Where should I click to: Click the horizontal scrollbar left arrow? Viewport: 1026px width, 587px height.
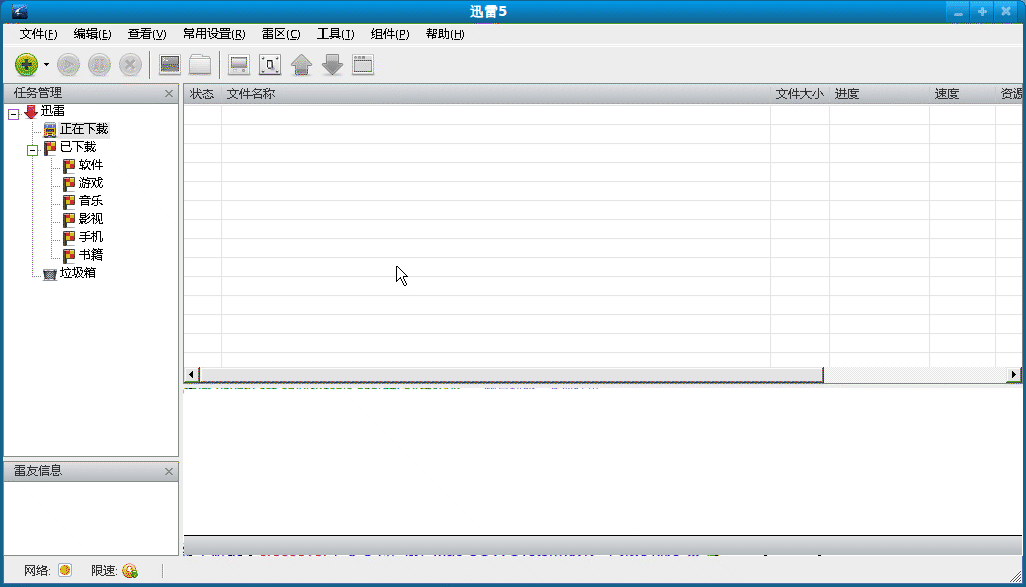click(191, 374)
